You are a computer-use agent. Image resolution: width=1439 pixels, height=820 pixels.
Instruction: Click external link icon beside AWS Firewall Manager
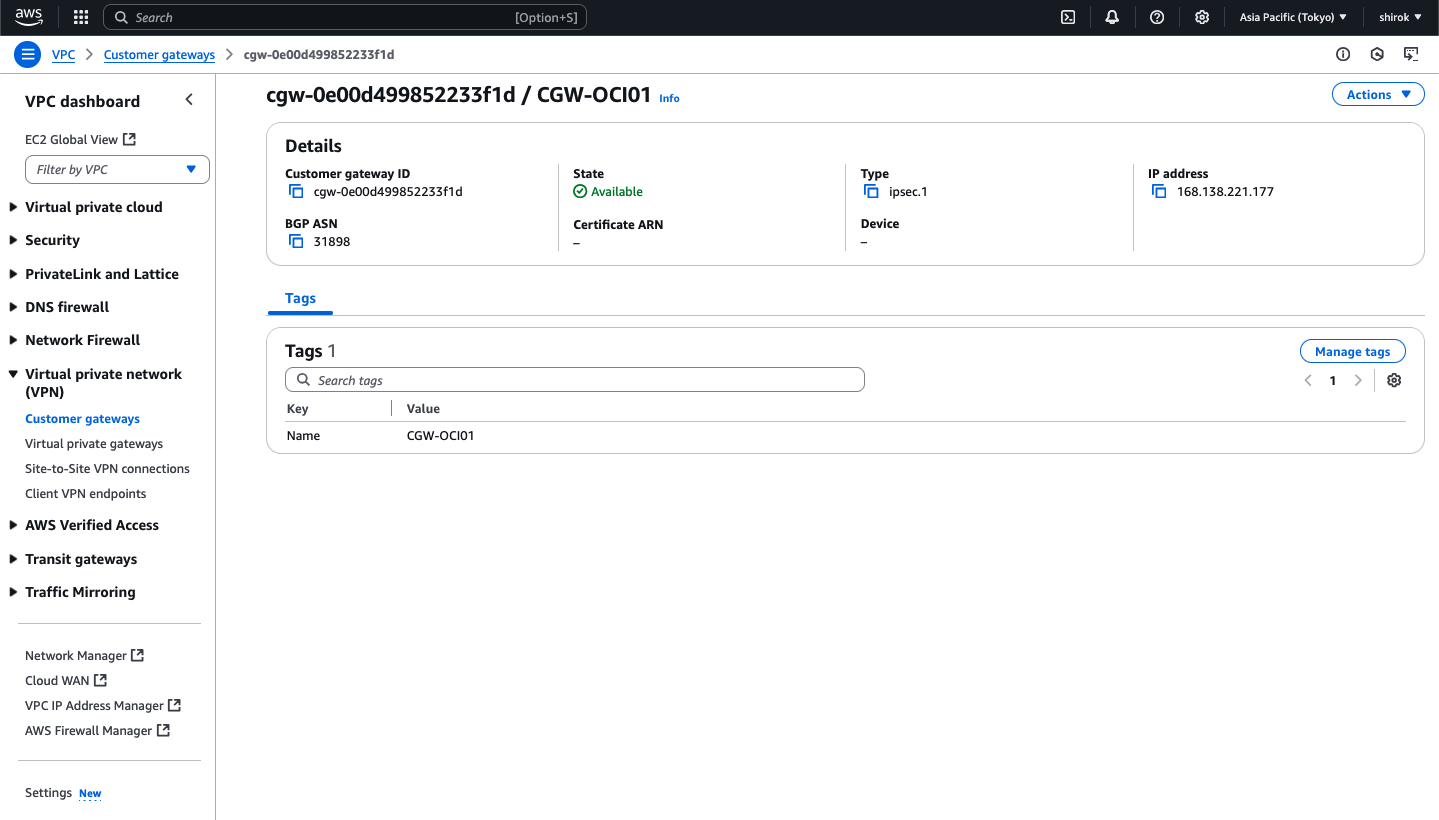(x=163, y=730)
